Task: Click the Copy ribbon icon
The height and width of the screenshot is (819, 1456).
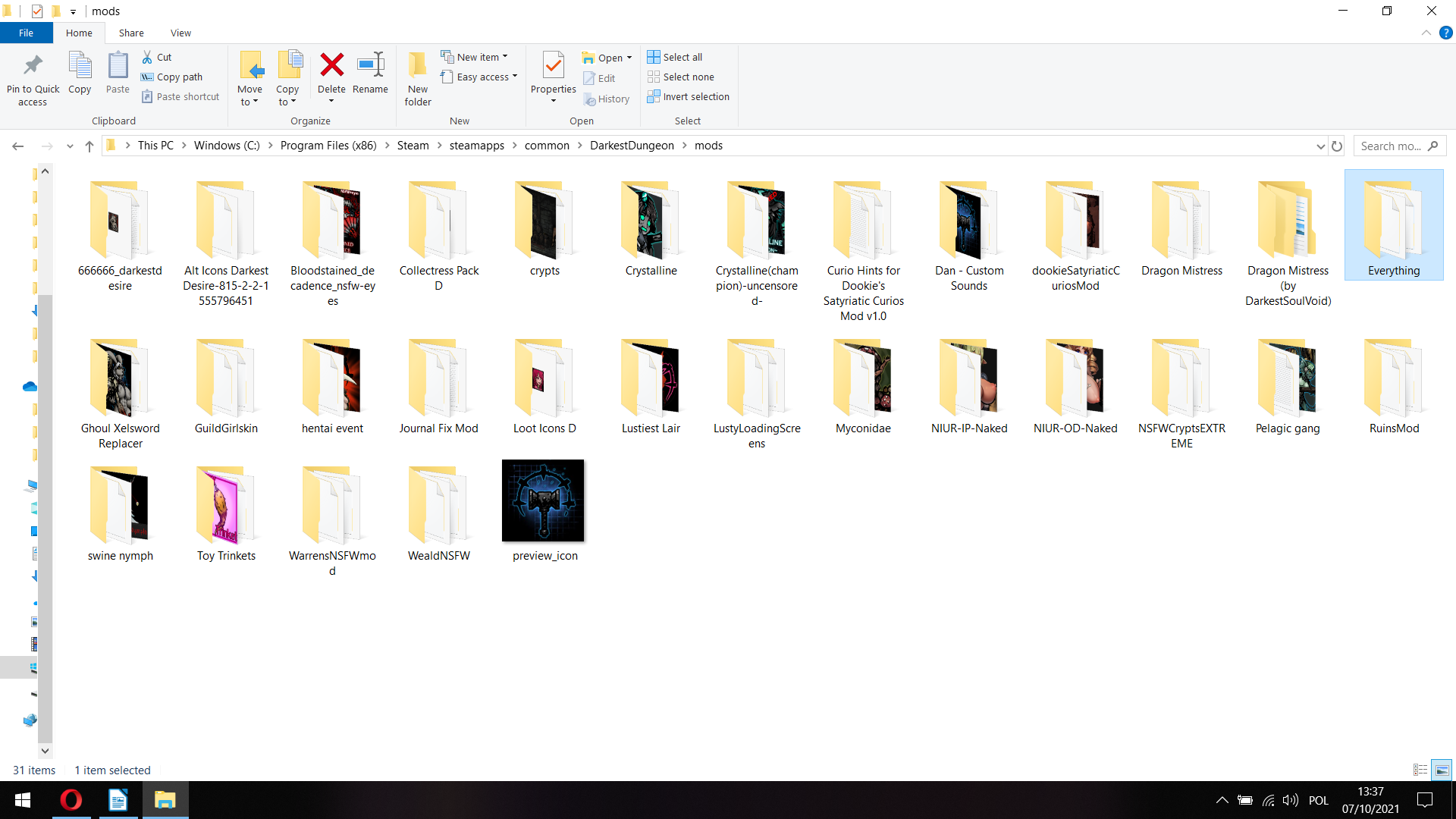Action: pos(80,73)
